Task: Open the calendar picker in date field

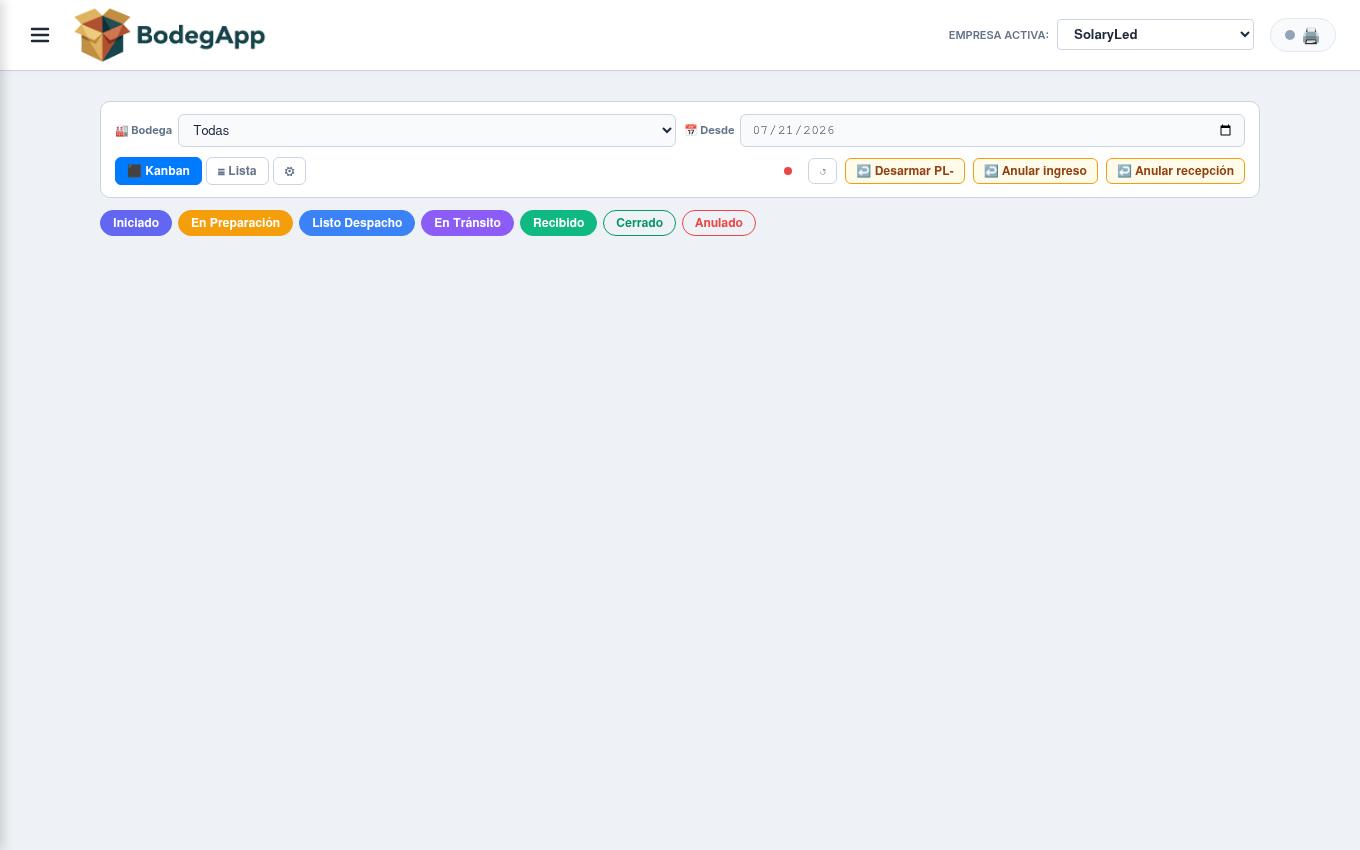Action: pos(1225,130)
